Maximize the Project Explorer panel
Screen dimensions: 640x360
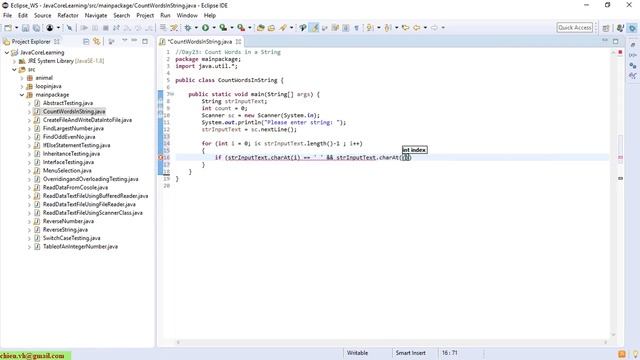coord(145,41)
